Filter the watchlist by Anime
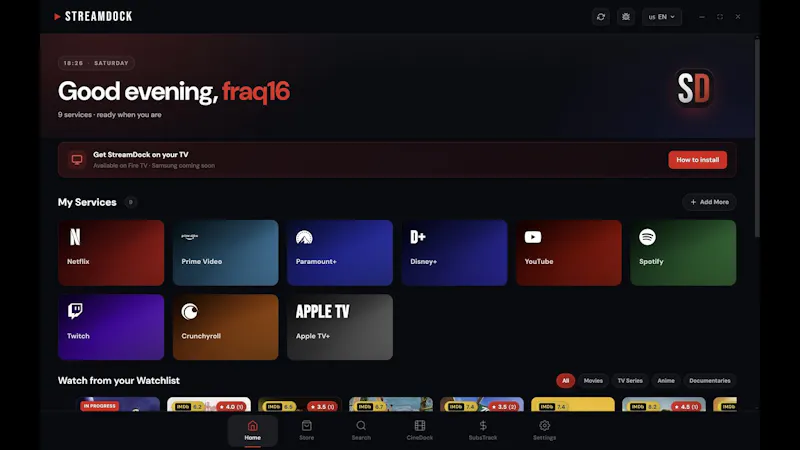The width and height of the screenshot is (800, 450). (x=666, y=381)
